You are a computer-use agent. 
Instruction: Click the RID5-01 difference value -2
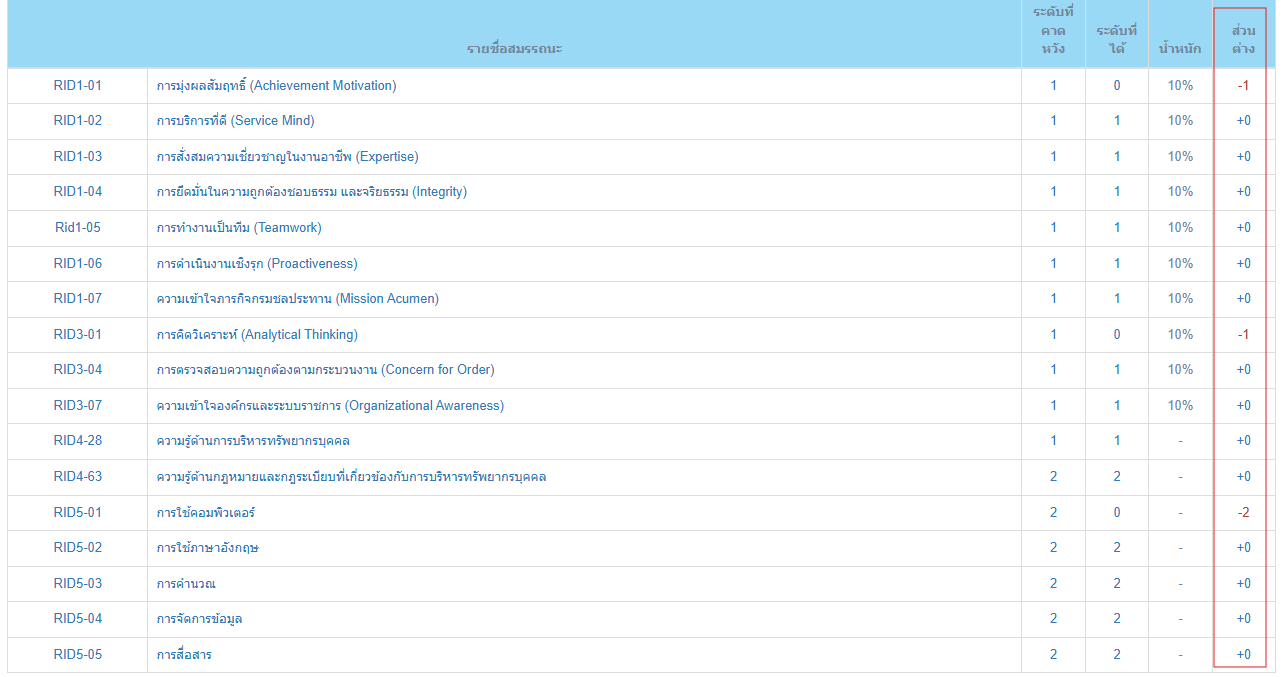[1243, 513]
